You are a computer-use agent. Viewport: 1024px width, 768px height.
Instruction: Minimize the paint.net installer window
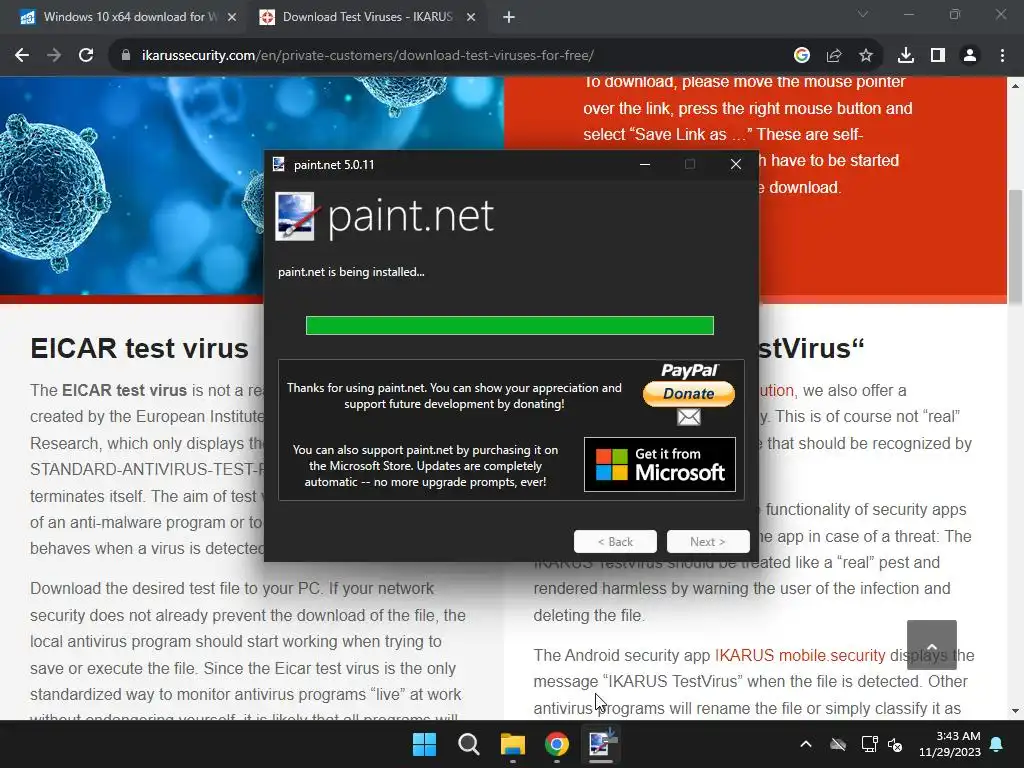(x=645, y=165)
